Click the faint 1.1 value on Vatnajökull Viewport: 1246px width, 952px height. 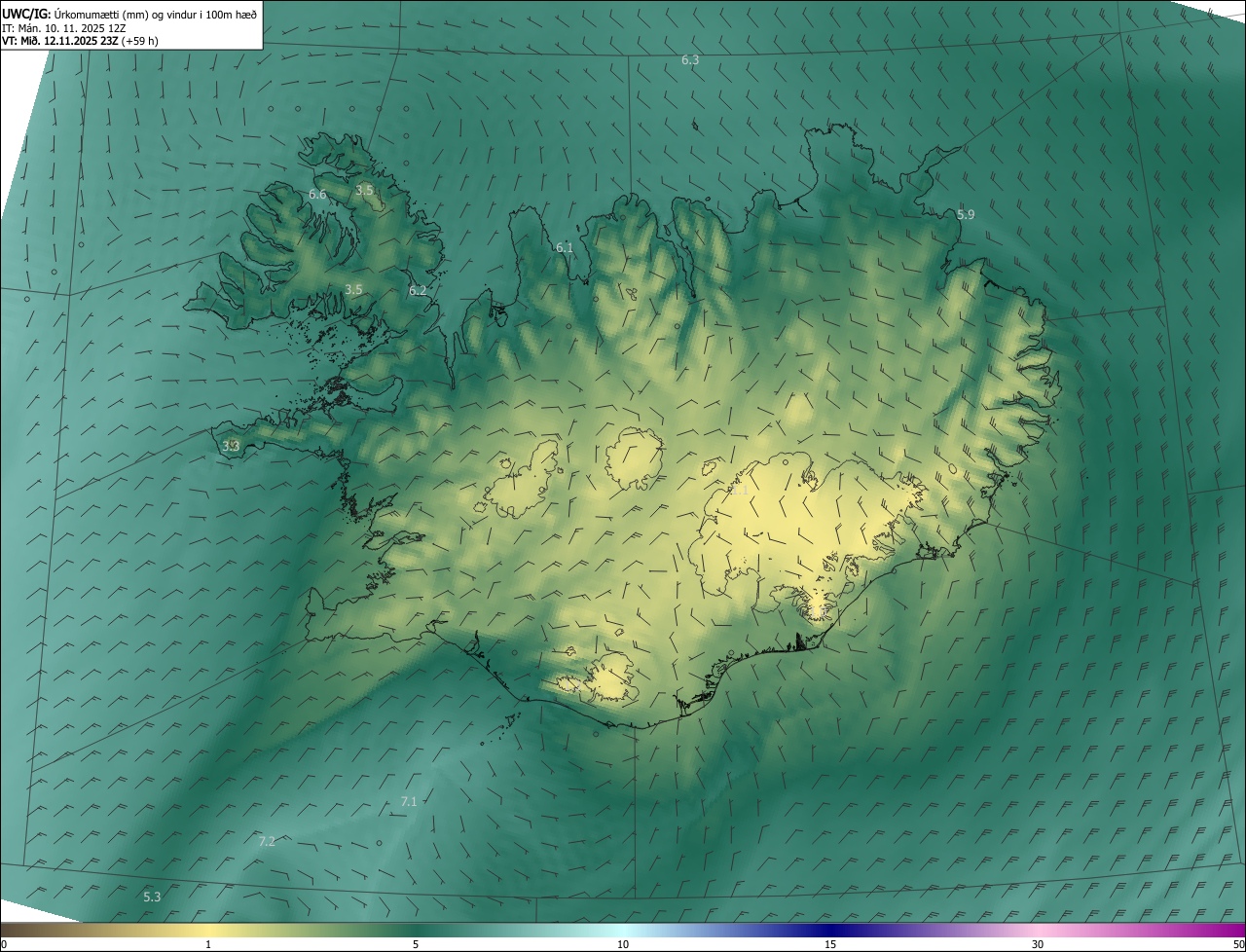[740, 491]
